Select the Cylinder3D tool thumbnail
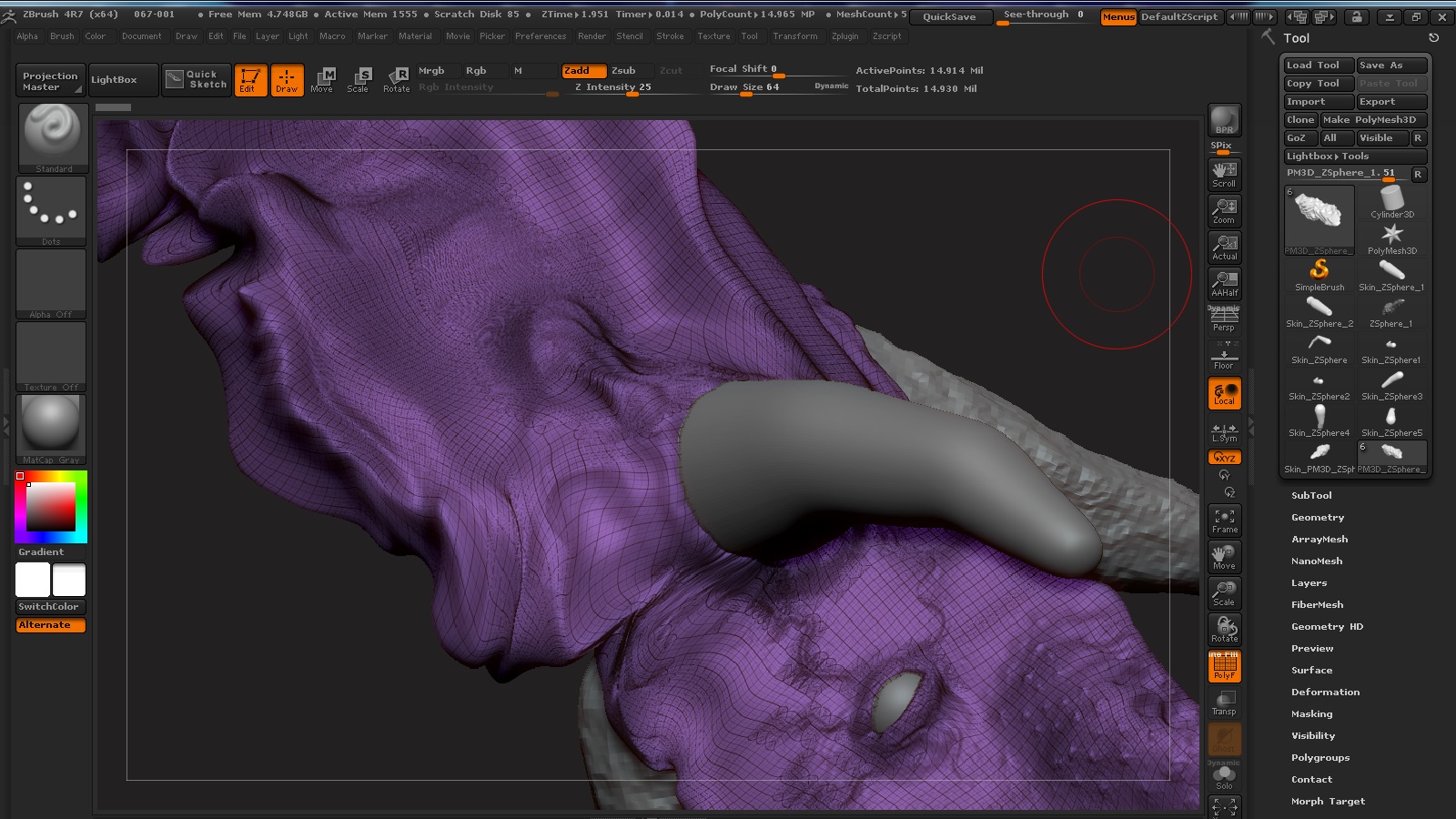Image resolution: width=1456 pixels, height=819 pixels. 1392,202
